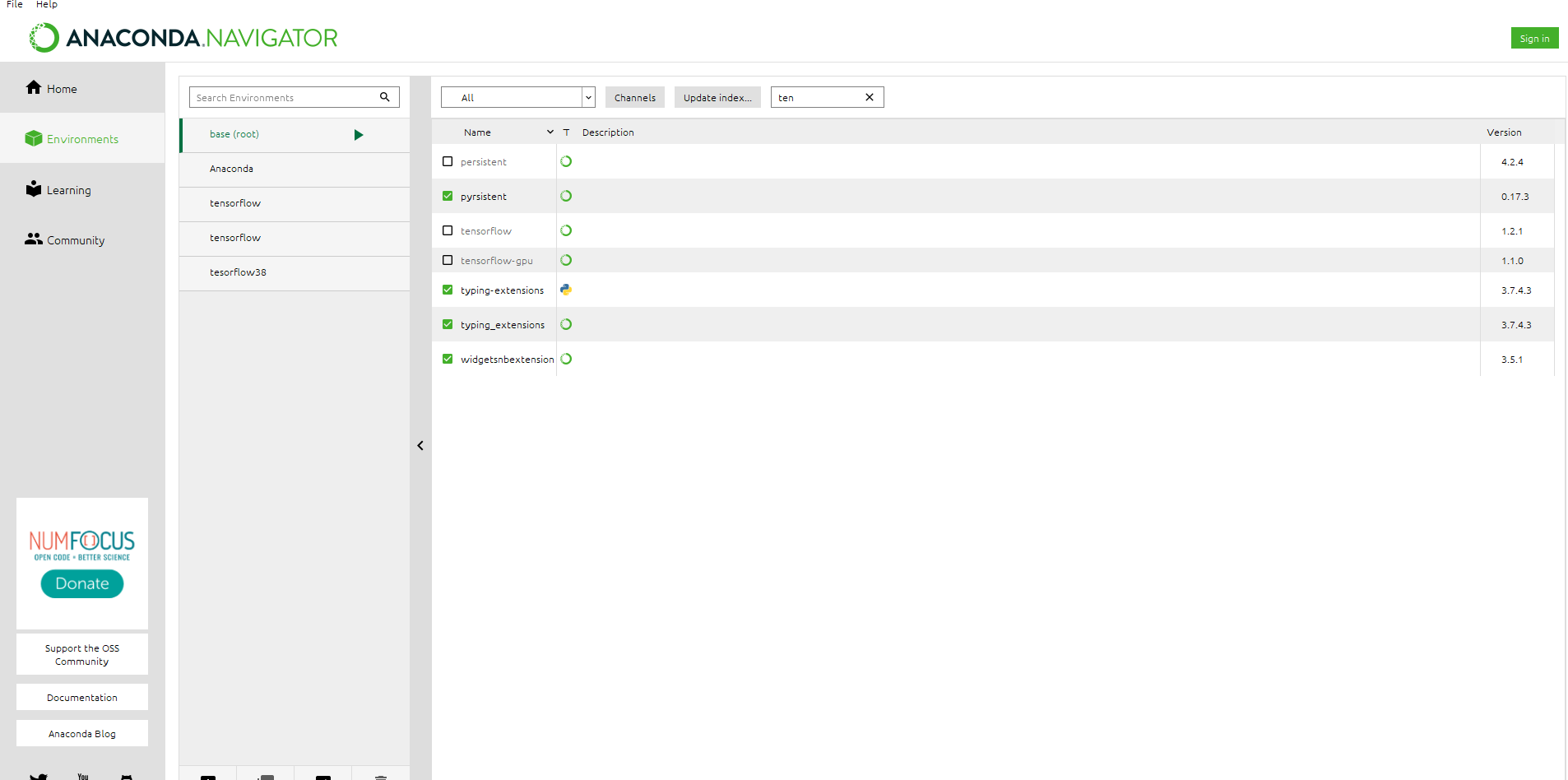Click the T column header

point(566,132)
